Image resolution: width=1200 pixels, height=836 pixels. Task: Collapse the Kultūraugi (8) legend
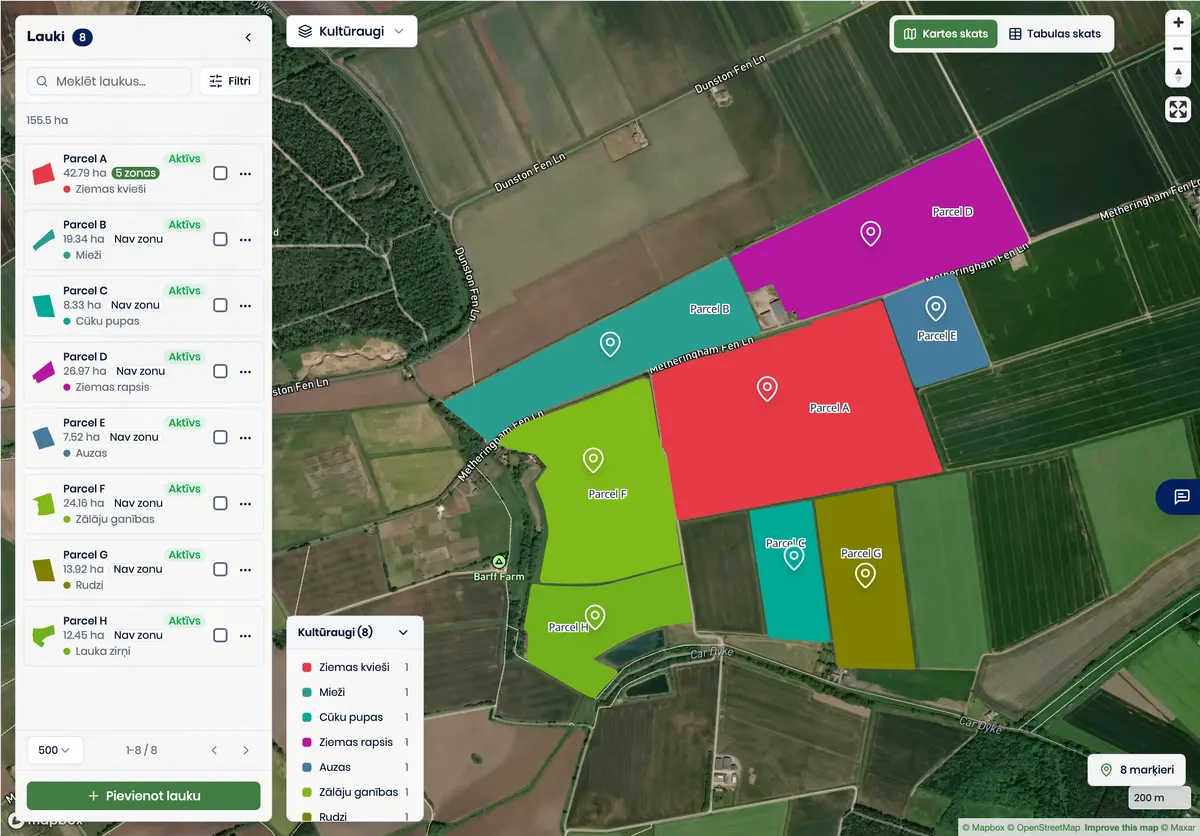403,632
